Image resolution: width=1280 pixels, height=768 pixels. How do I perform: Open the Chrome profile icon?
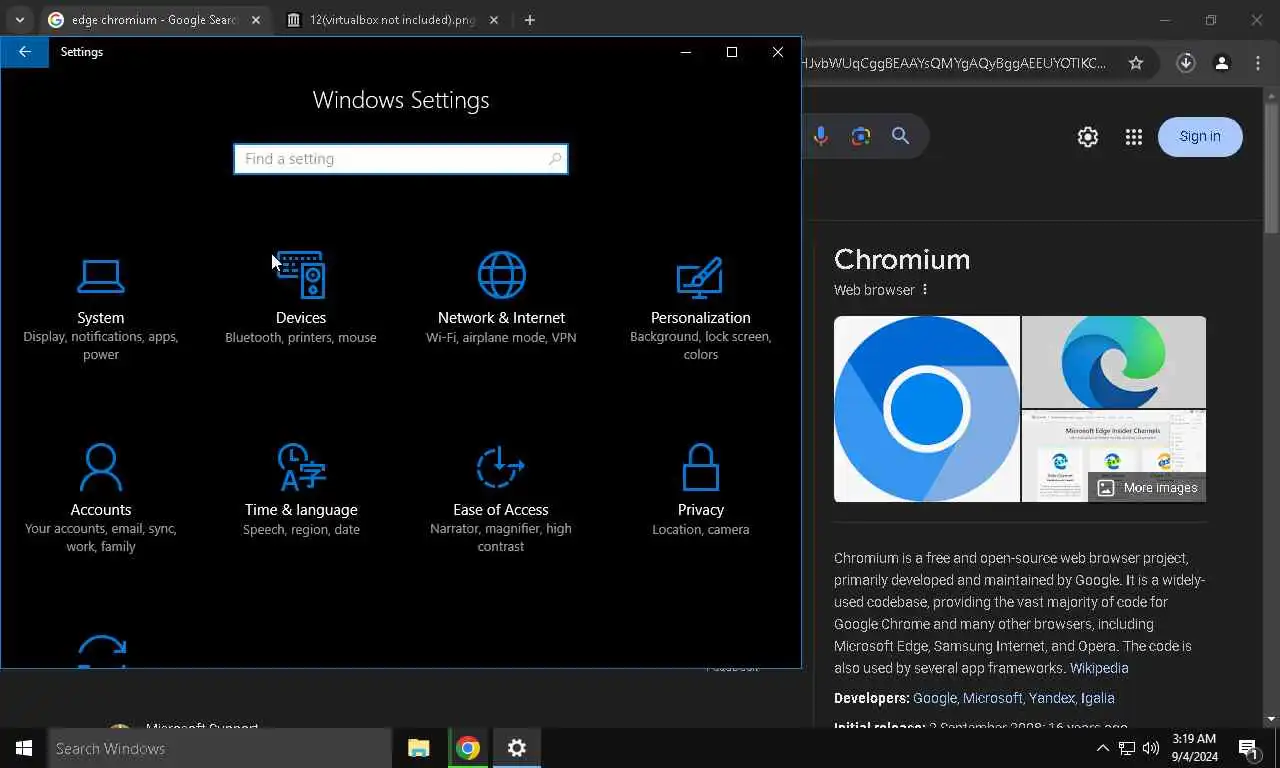(1222, 63)
